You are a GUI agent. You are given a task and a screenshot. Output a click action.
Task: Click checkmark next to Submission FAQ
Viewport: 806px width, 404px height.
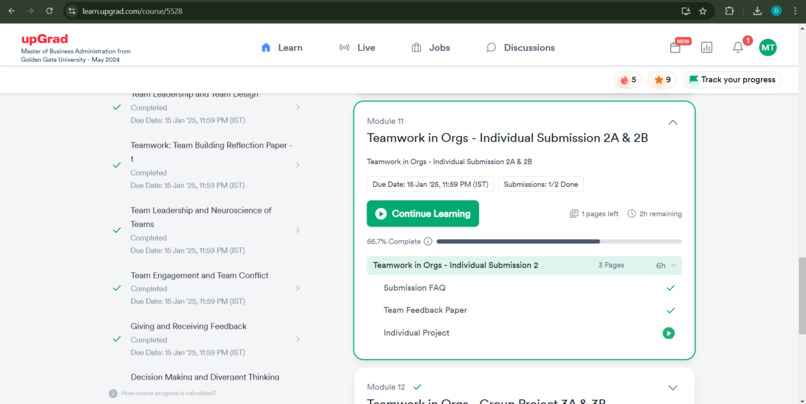pos(670,288)
